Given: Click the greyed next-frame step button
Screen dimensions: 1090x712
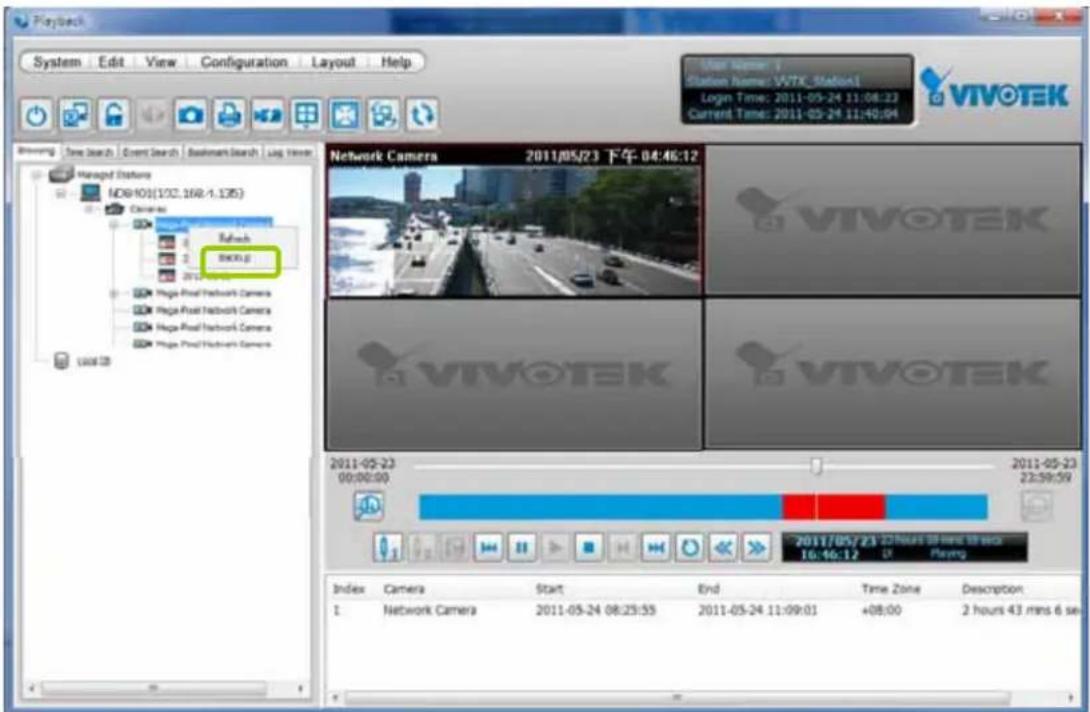Looking at the screenshot, I should click(622, 548).
